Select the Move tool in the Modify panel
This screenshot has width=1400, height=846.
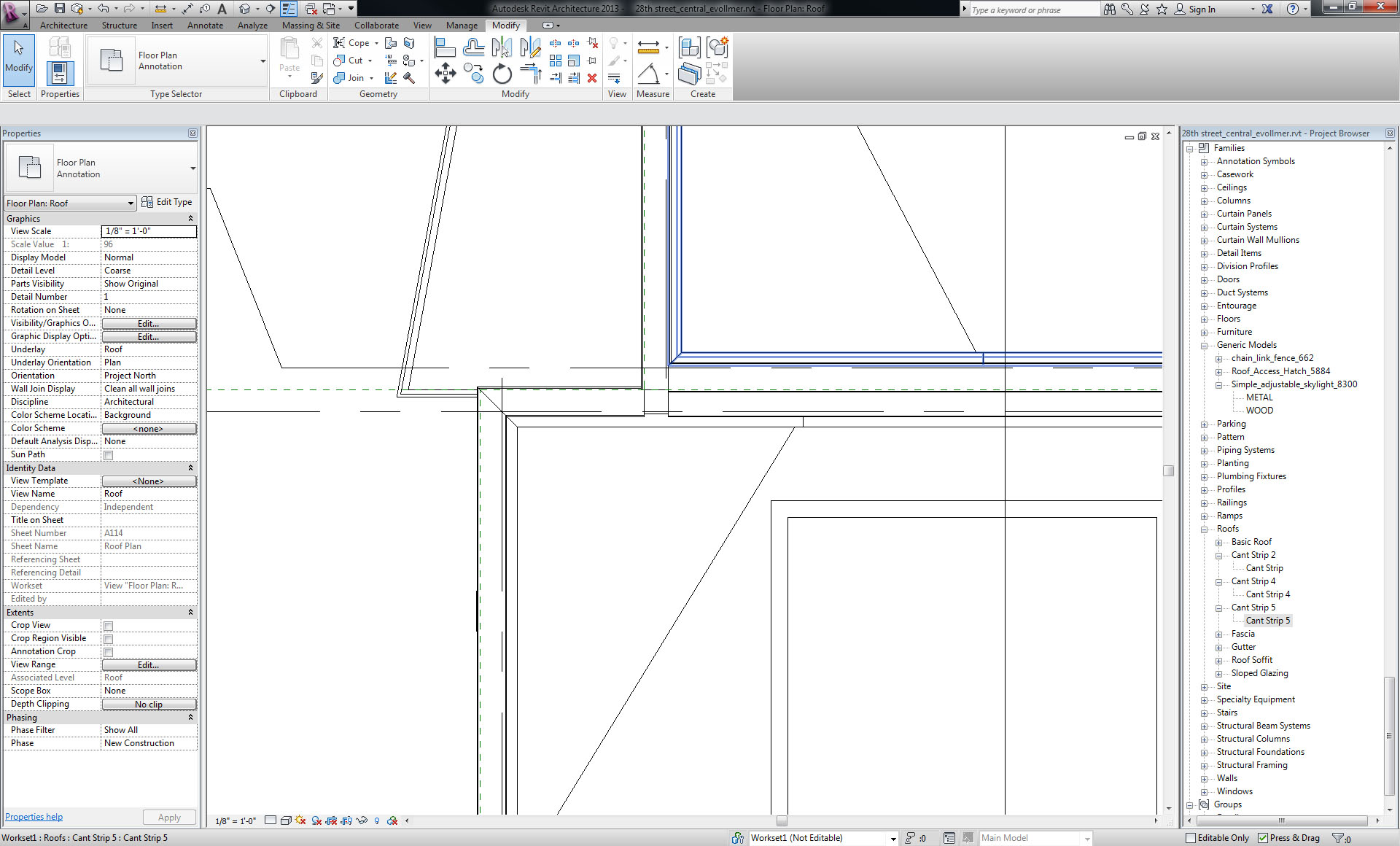(x=445, y=73)
